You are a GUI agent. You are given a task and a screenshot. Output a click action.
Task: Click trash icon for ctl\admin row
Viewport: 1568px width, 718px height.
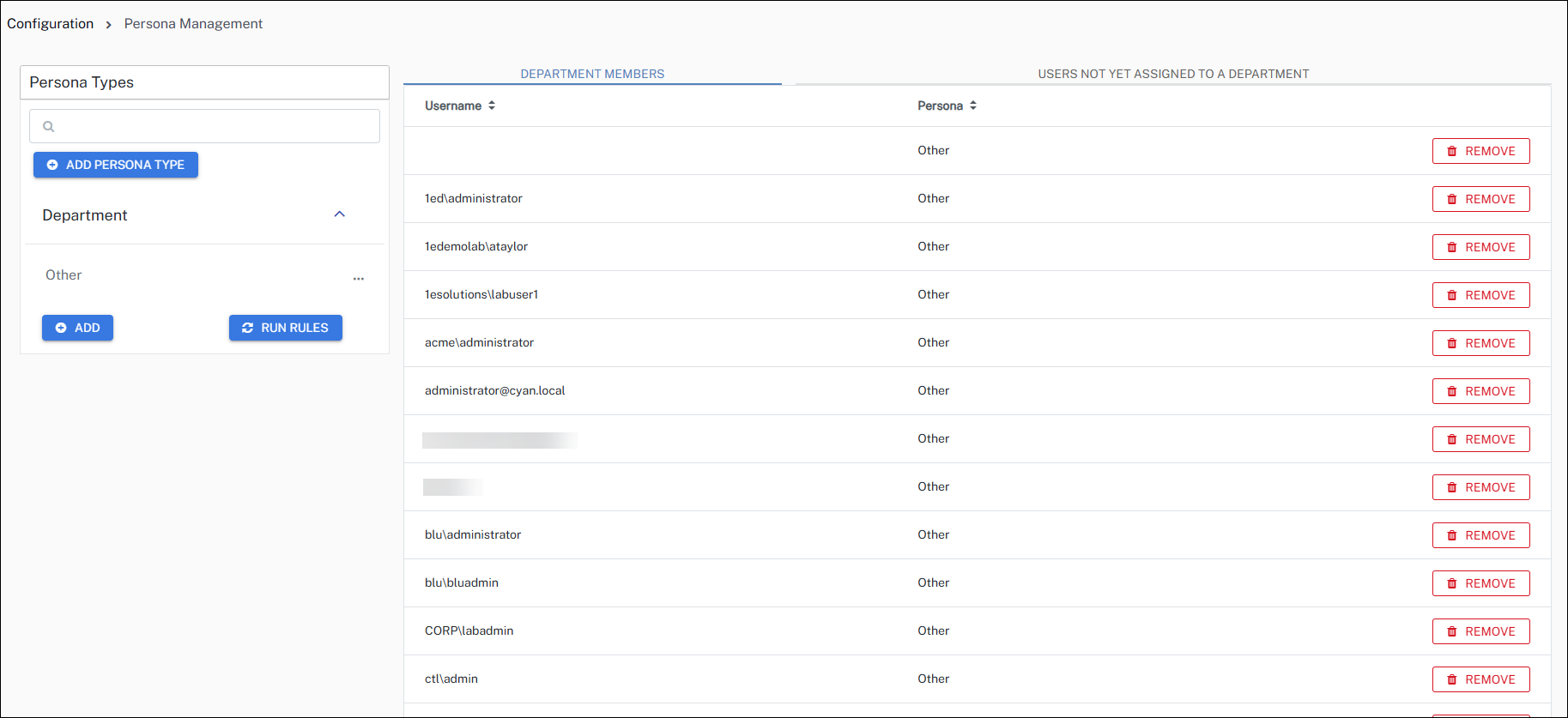(x=1452, y=679)
